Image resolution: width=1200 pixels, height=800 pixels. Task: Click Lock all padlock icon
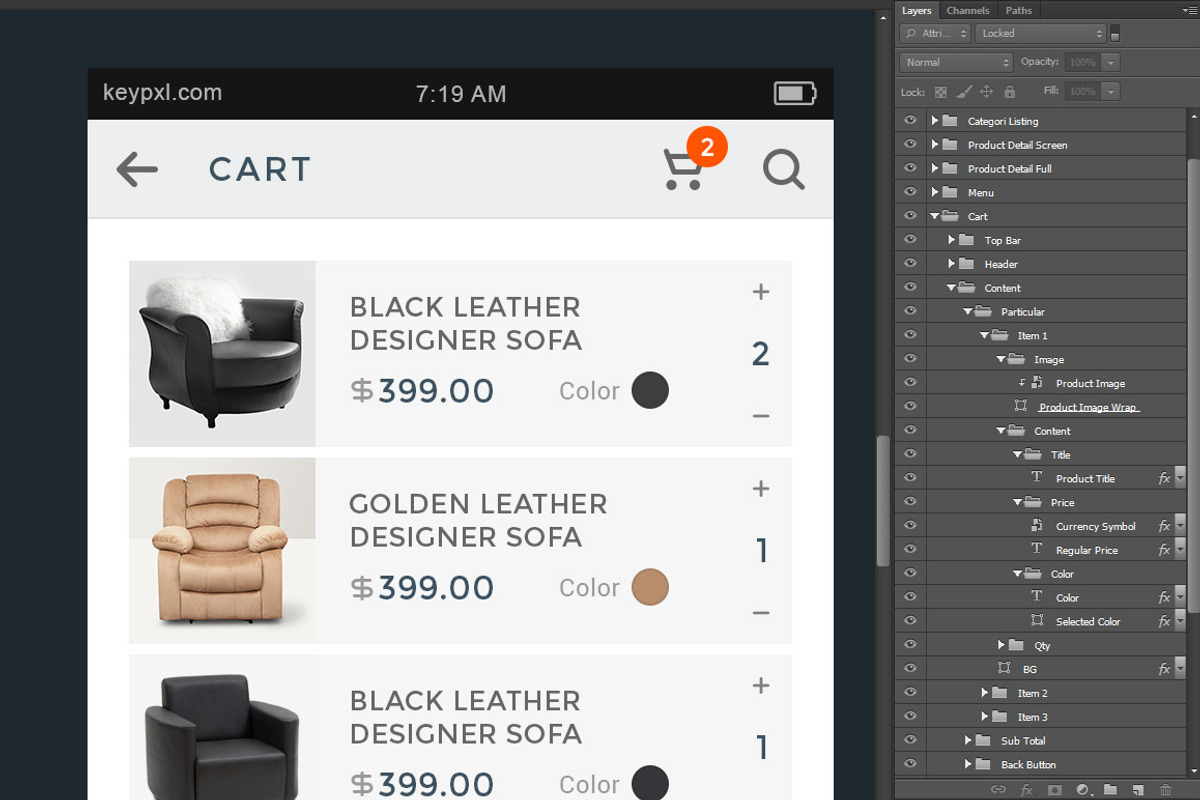[x=1009, y=92]
